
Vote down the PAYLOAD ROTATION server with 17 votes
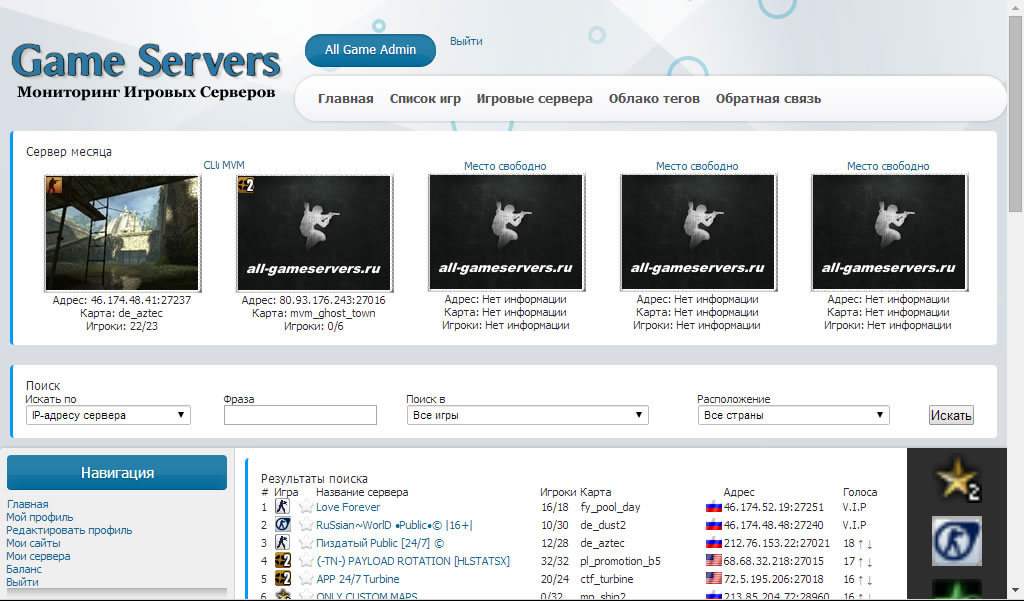(x=870, y=561)
